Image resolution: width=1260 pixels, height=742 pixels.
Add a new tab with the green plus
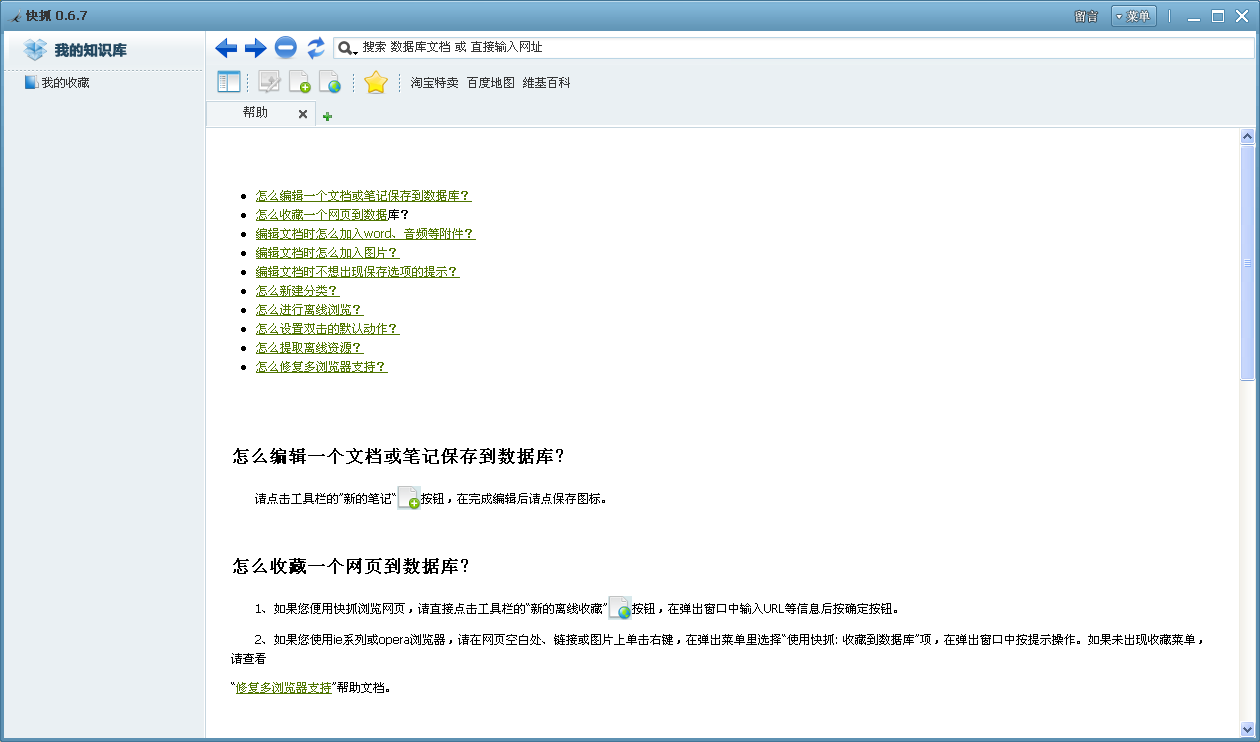coord(327,116)
